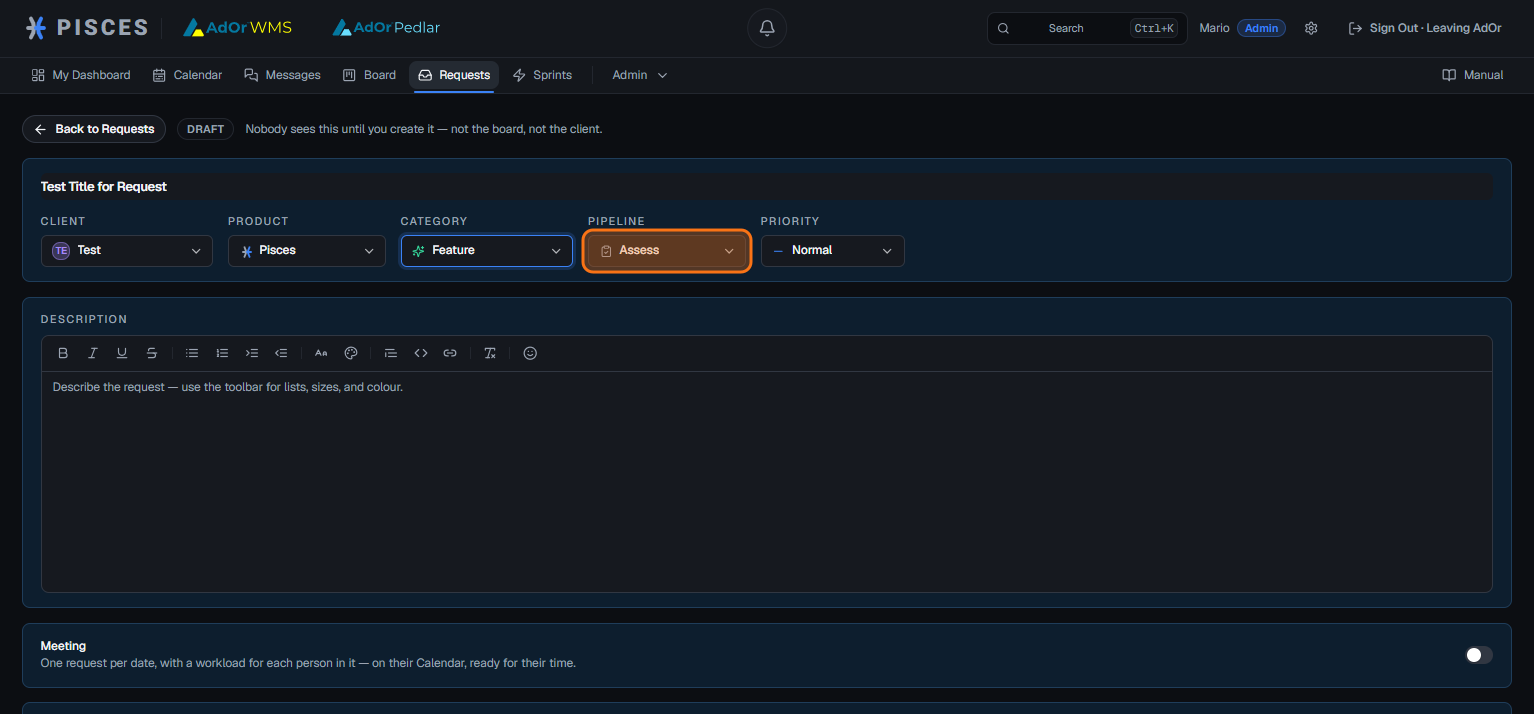
Task: Open the Sprints tab
Action: click(542, 75)
